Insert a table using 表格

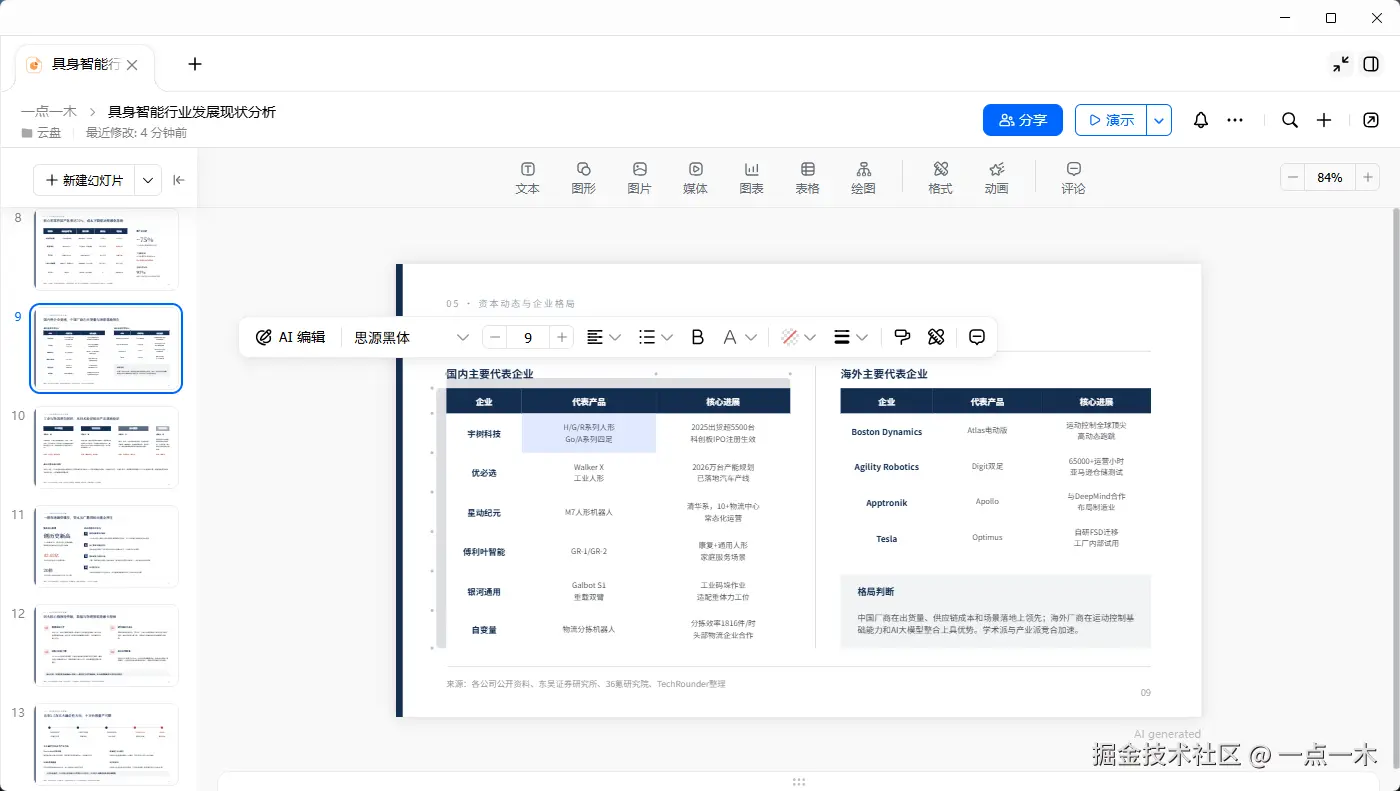(807, 178)
